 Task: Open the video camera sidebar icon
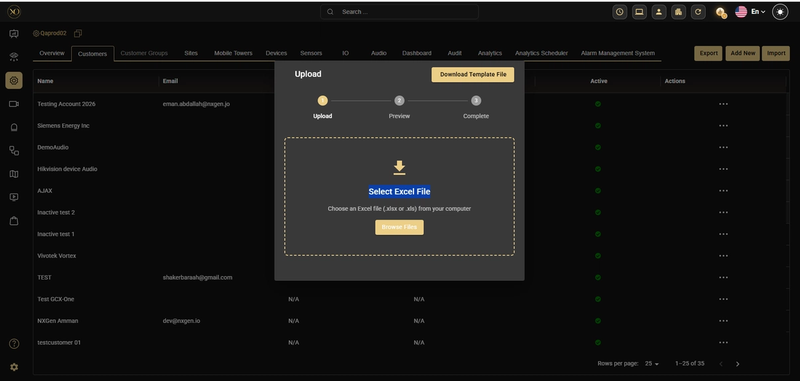click(x=14, y=104)
